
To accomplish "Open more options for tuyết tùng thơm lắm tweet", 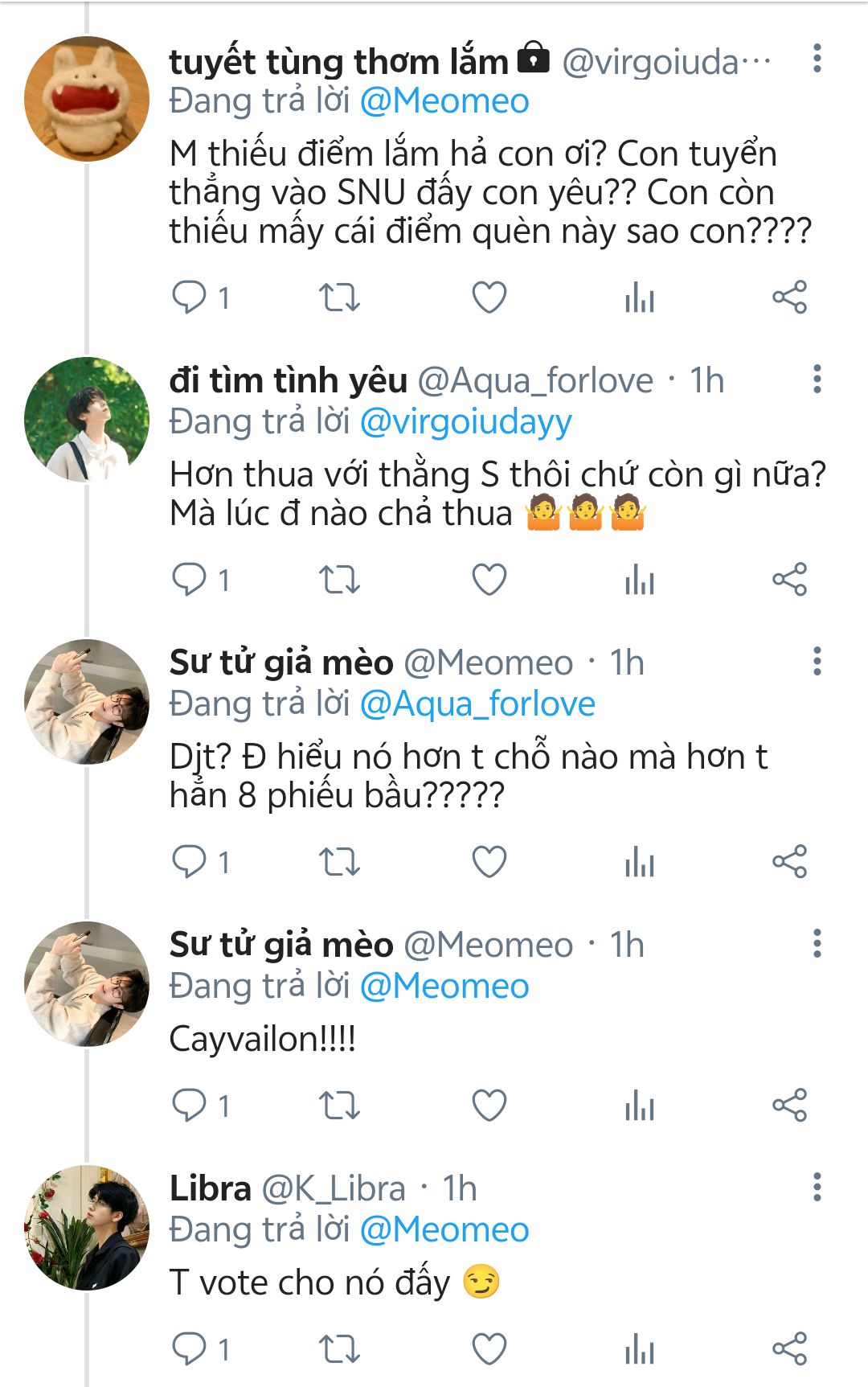I will click(817, 59).
